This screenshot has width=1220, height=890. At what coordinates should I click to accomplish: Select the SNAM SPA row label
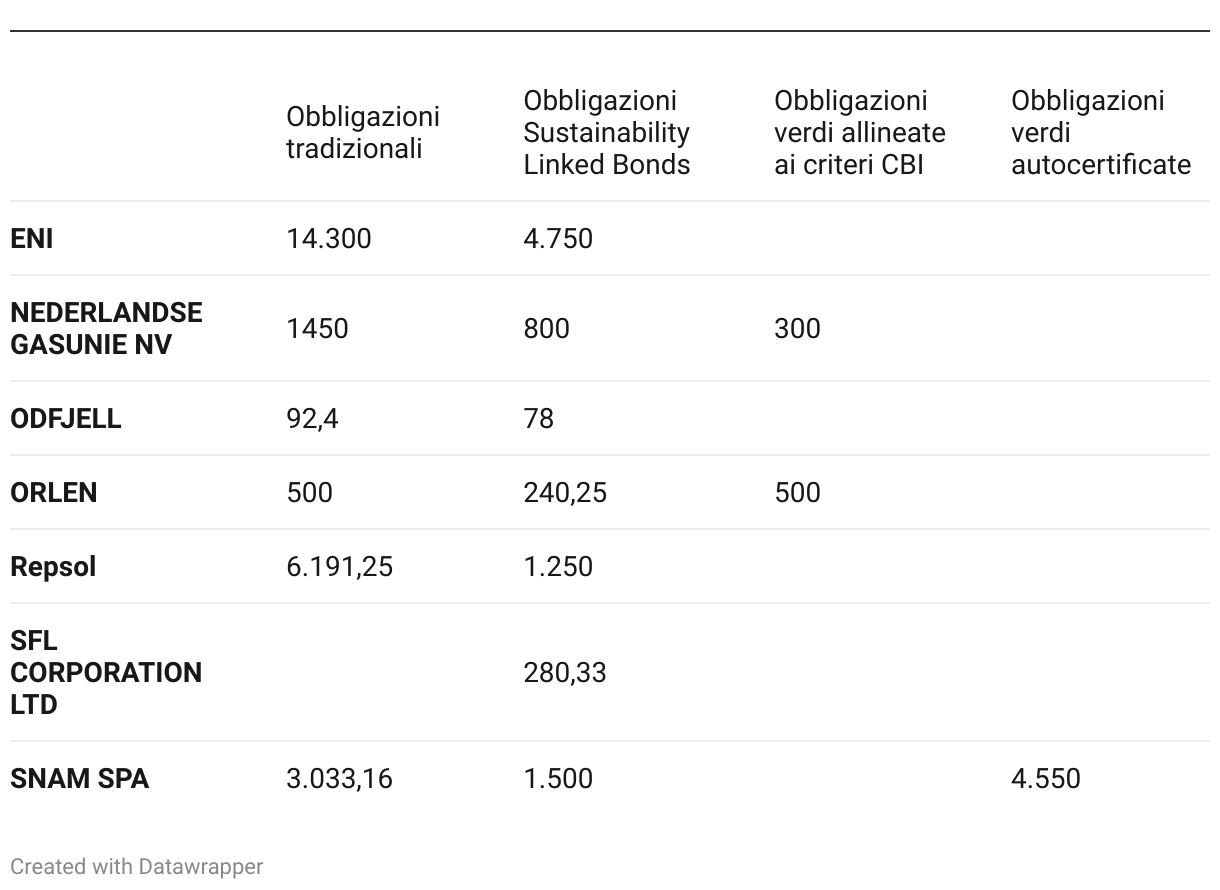click(80, 779)
